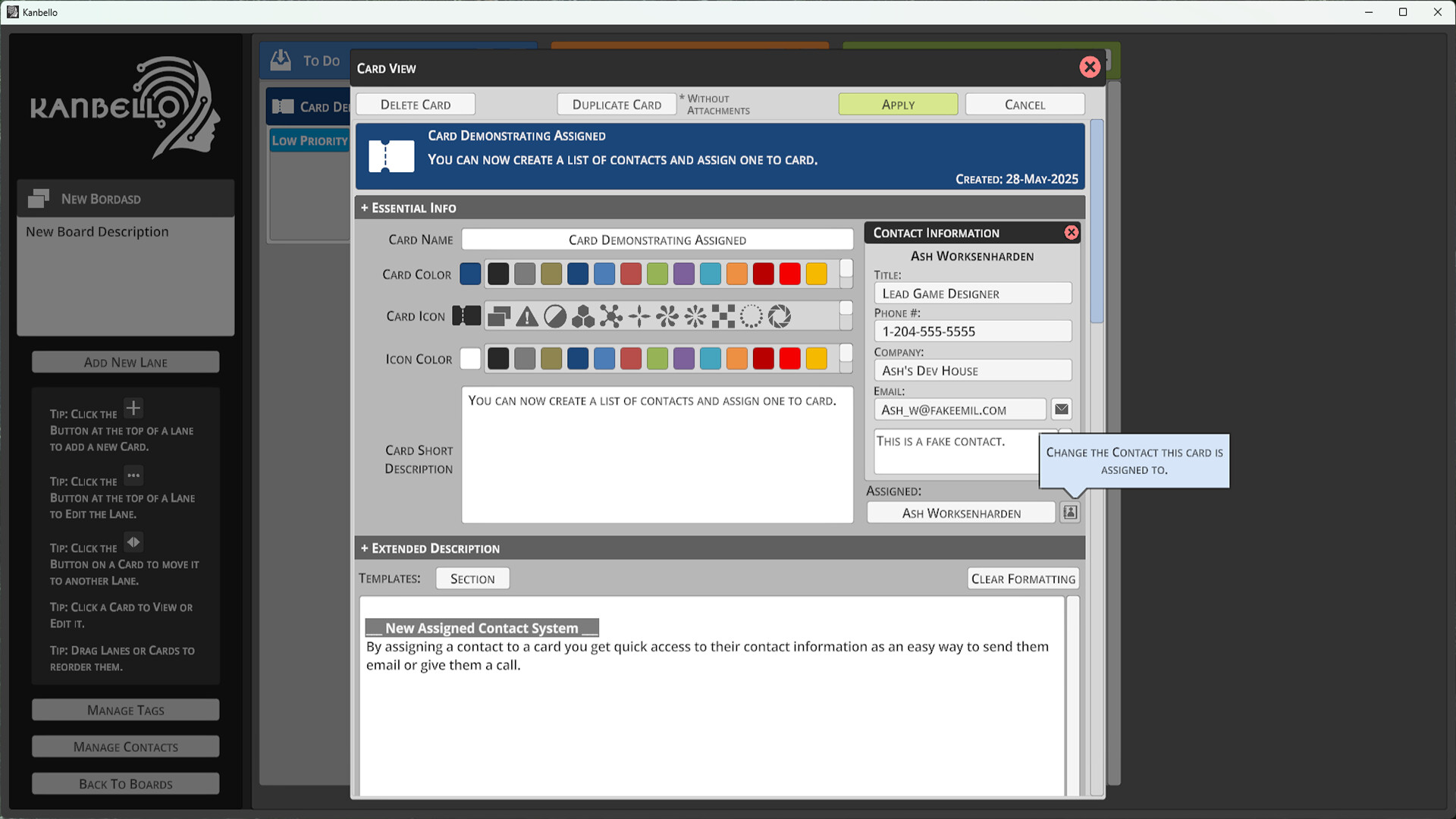
Task: Duplicate the current card
Action: pos(616,104)
